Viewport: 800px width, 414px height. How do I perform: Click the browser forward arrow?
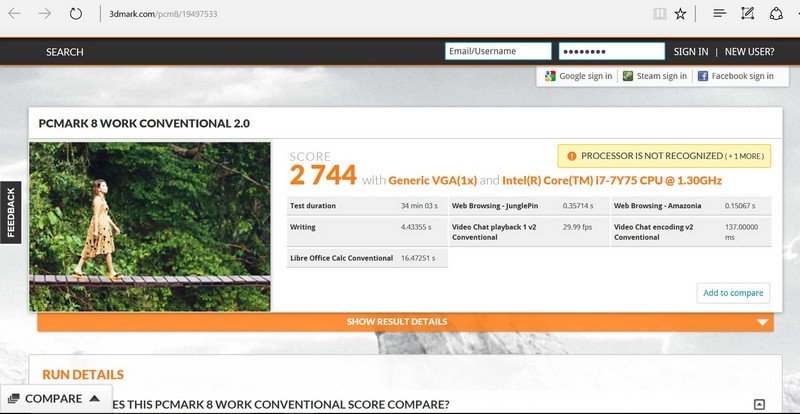click(x=46, y=14)
